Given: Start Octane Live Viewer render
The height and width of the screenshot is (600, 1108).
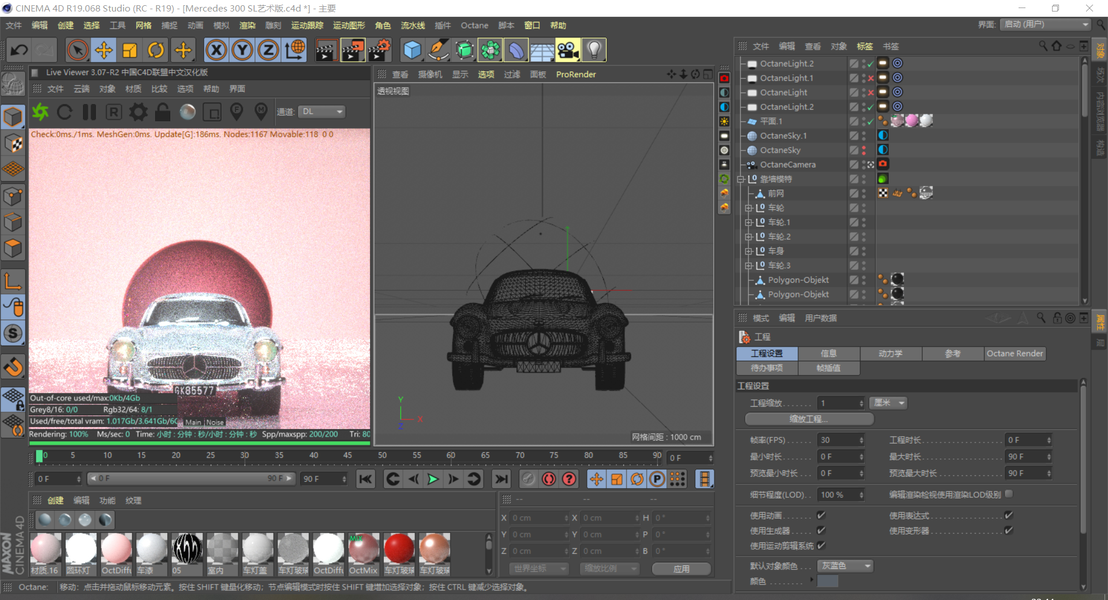Looking at the screenshot, I should (x=40, y=112).
